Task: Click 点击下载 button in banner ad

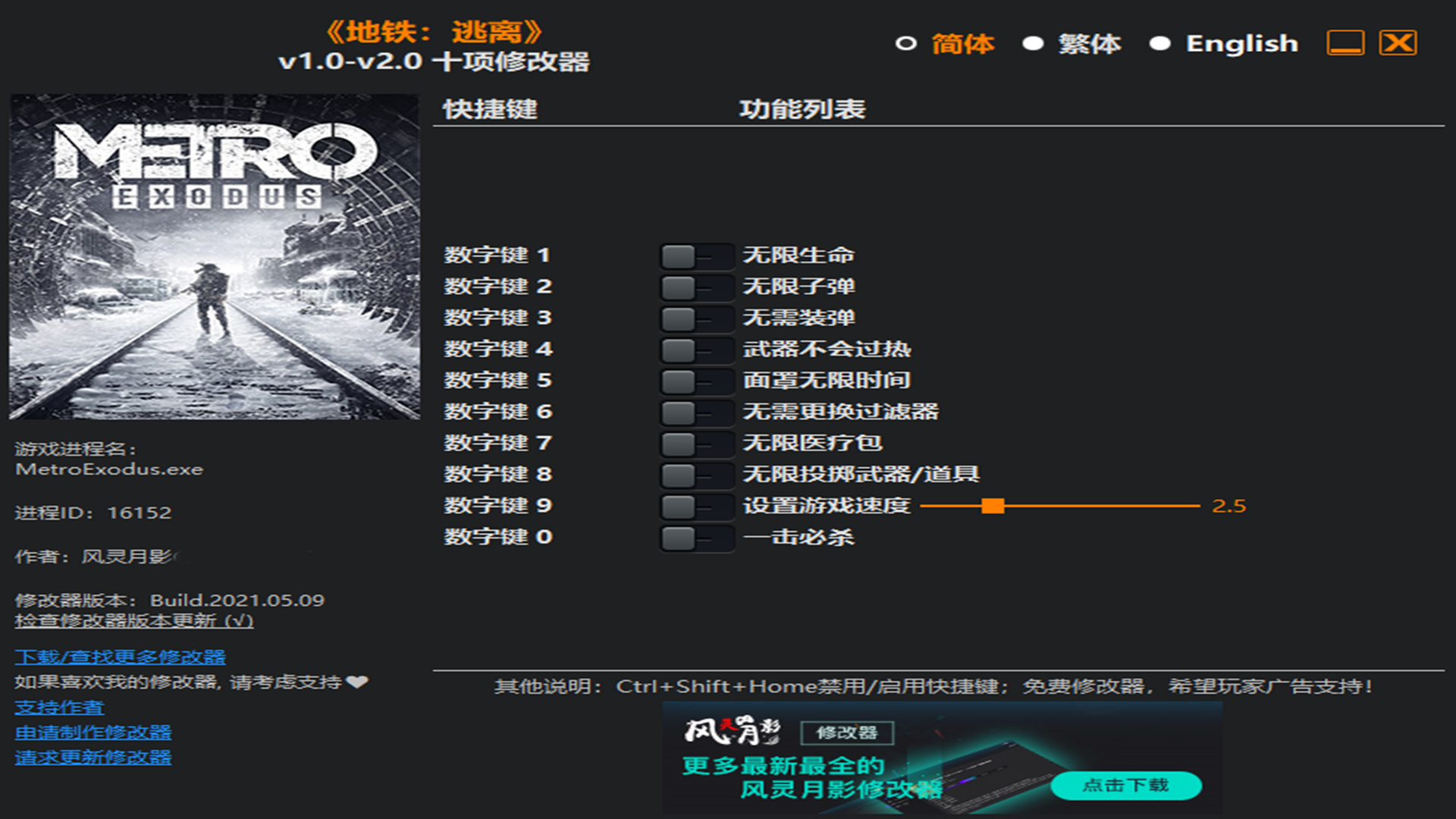Action: coord(1125,785)
